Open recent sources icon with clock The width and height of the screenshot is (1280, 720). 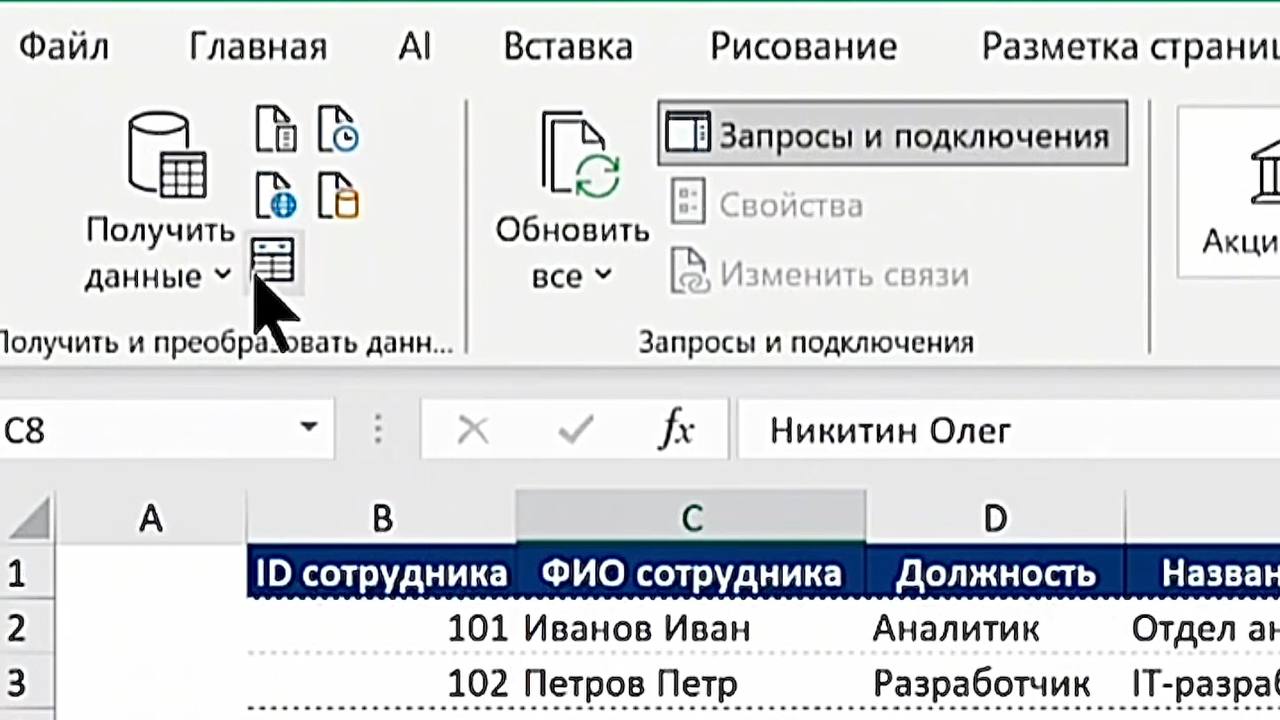pos(338,128)
